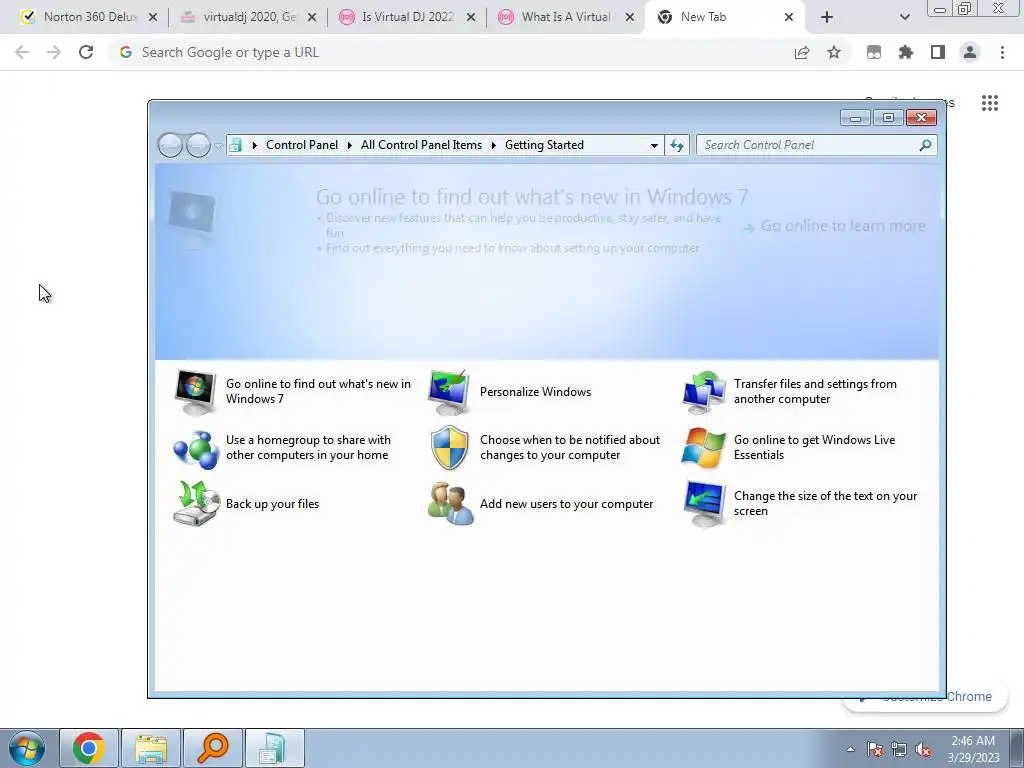
Task: Click the Control Panel taskbar button
Action: [x=274, y=748]
